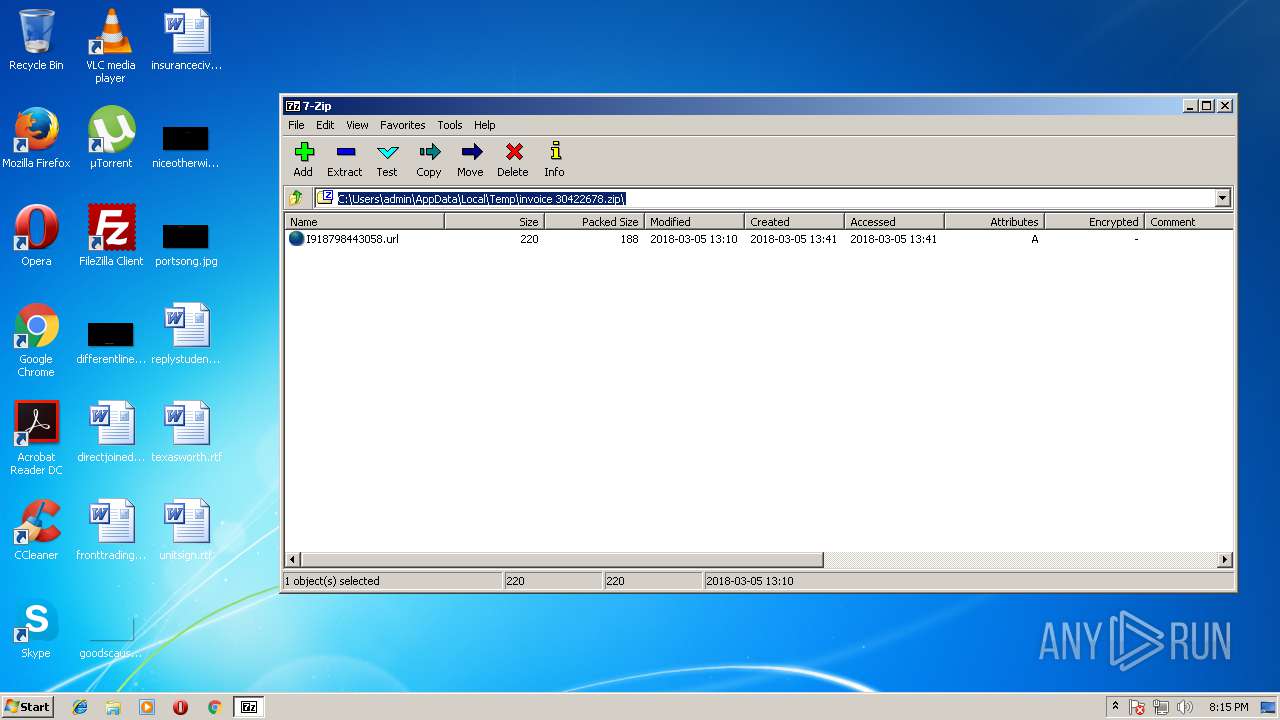Sort by the Modified column header
This screenshot has height=720, width=1280.
(x=694, y=222)
